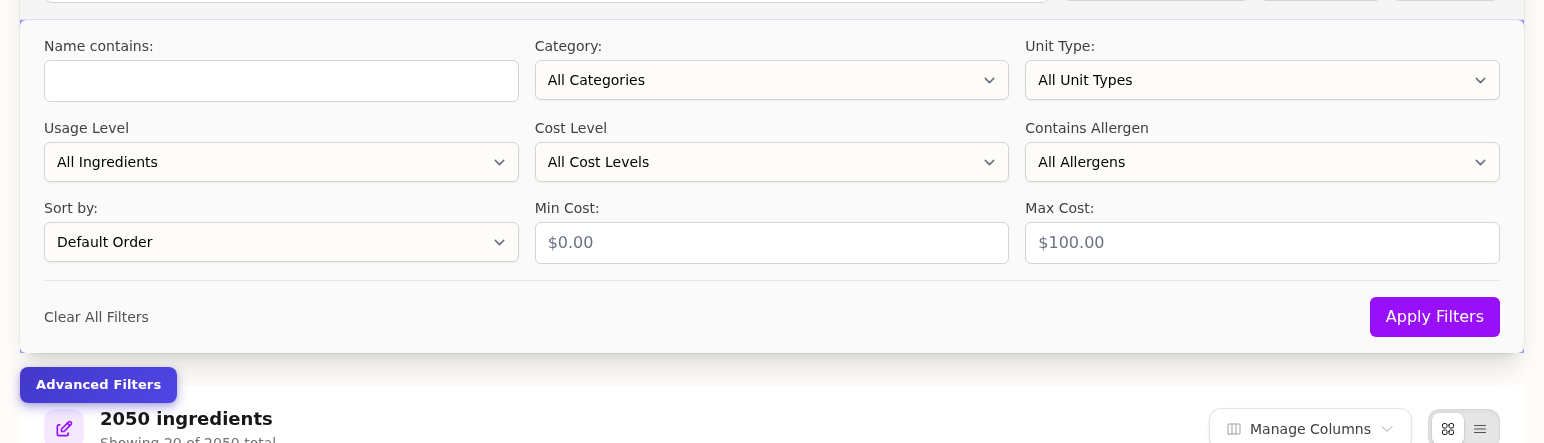Click into the Max Cost field
Image resolution: width=1544 pixels, height=443 pixels.
point(1261,243)
